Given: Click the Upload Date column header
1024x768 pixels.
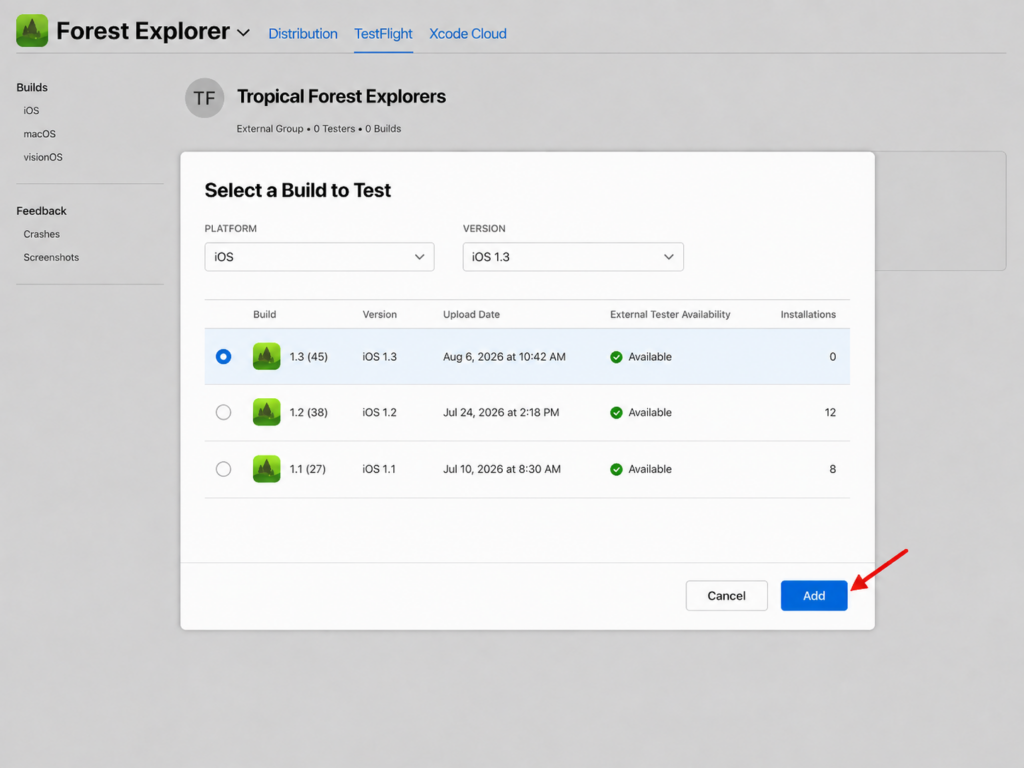Looking at the screenshot, I should click(x=472, y=314).
